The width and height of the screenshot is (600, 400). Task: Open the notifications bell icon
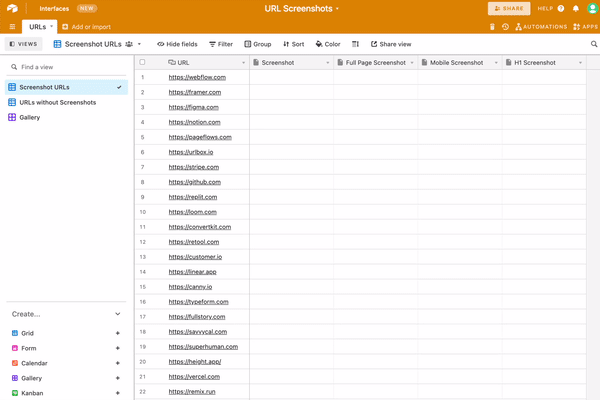pyautogui.click(x=575, y=8)
